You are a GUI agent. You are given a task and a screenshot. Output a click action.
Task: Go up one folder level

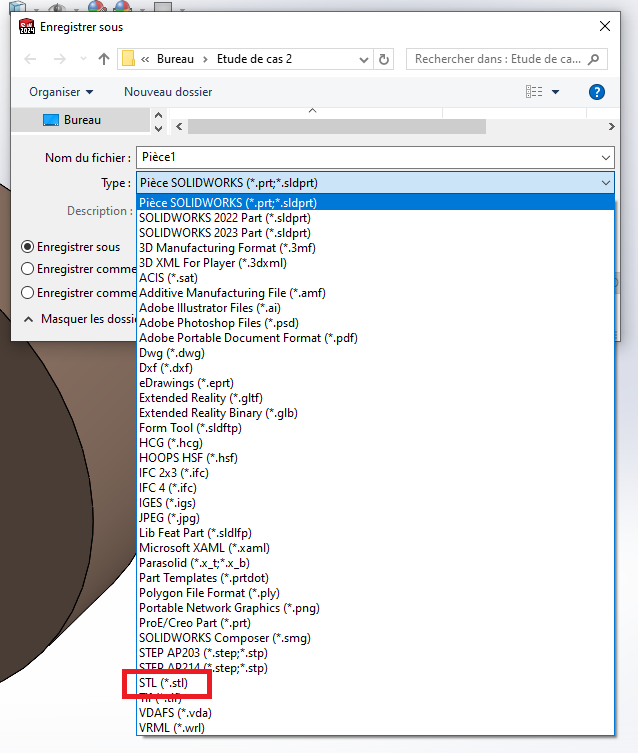[104, 59]
